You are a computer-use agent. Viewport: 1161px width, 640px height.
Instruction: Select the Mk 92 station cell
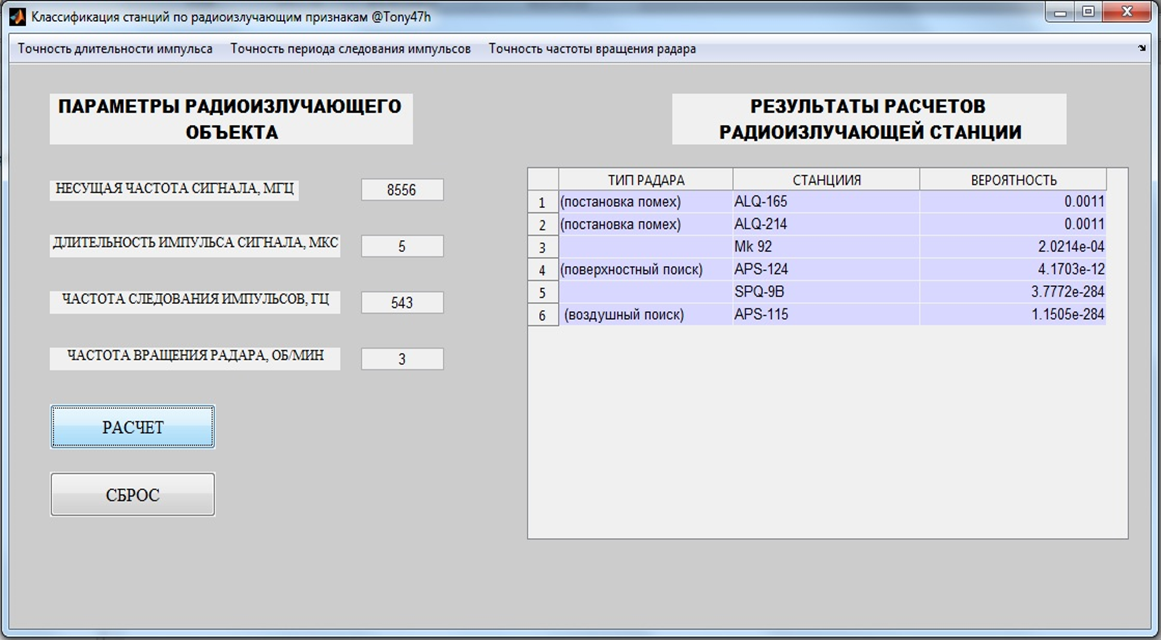point(826,247)
